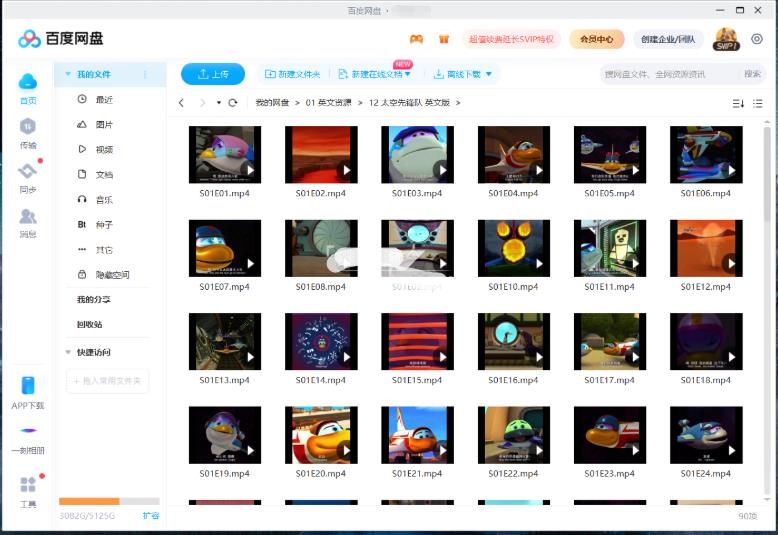
Task: Click the 01 英文资源 breadcrumb
Action: coord(328,103)
